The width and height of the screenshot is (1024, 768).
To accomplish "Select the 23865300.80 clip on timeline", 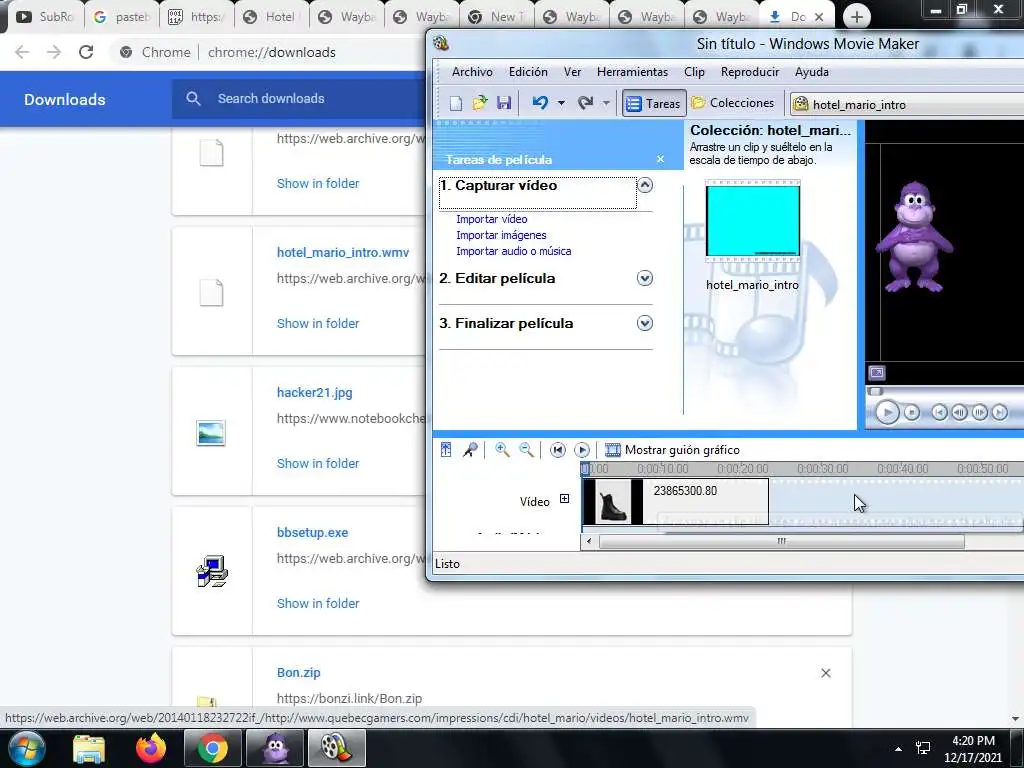I will point(675,502).
